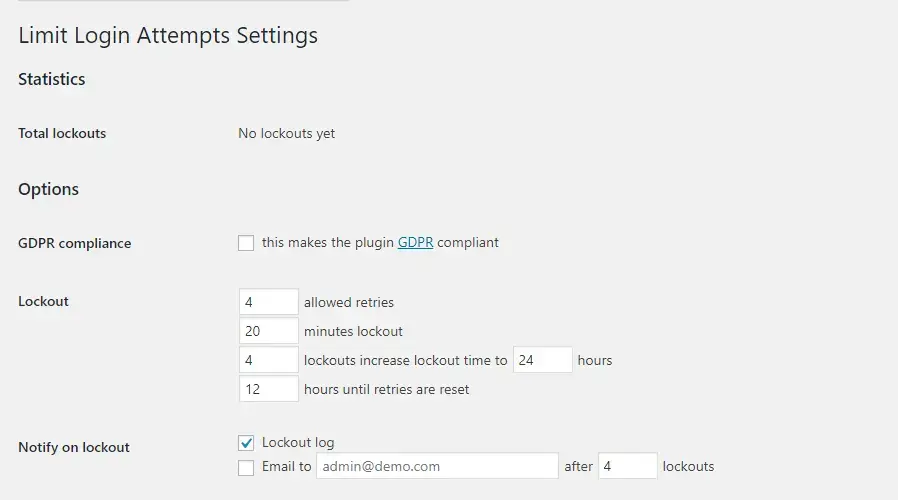Click the Lockout log label text
Image resolution: width=898 pixels, height=500 pixels.
298,442
